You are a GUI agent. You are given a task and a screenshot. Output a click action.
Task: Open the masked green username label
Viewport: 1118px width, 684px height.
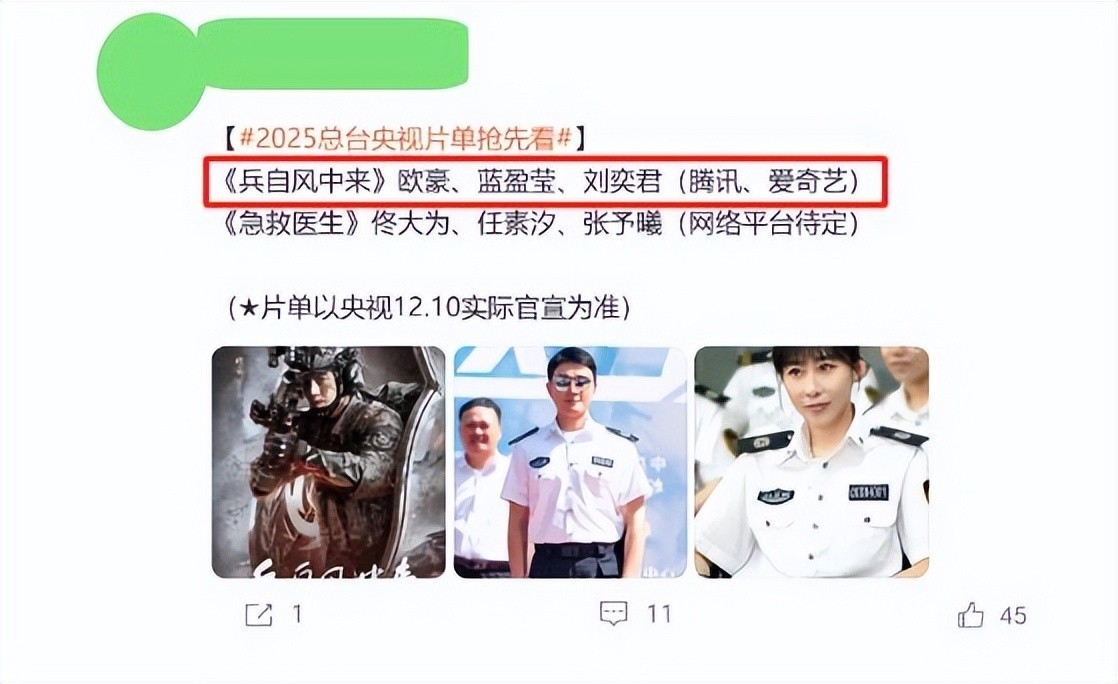[x=332, y=53]
